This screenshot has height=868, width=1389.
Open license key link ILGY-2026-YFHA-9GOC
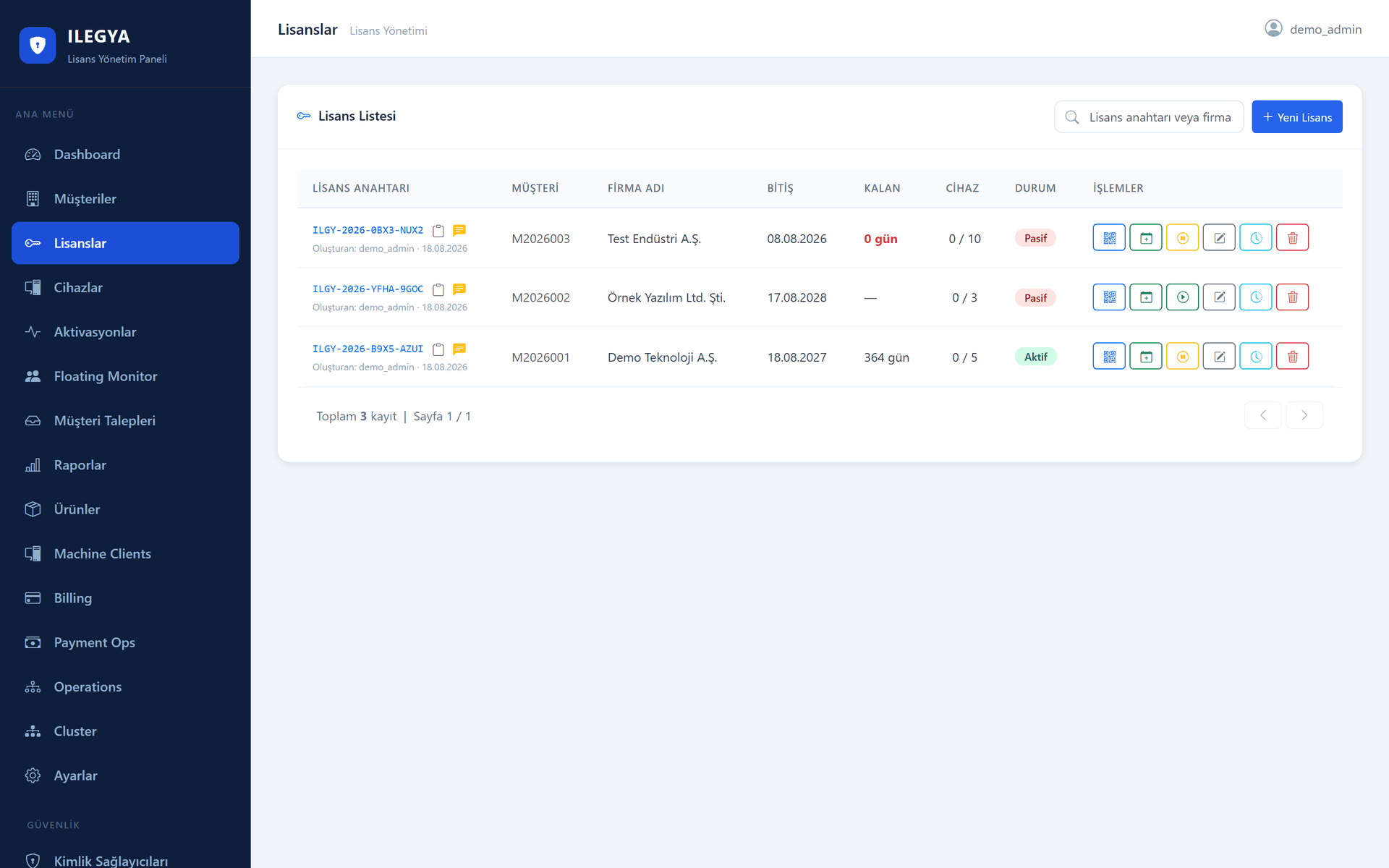point(368,289)
